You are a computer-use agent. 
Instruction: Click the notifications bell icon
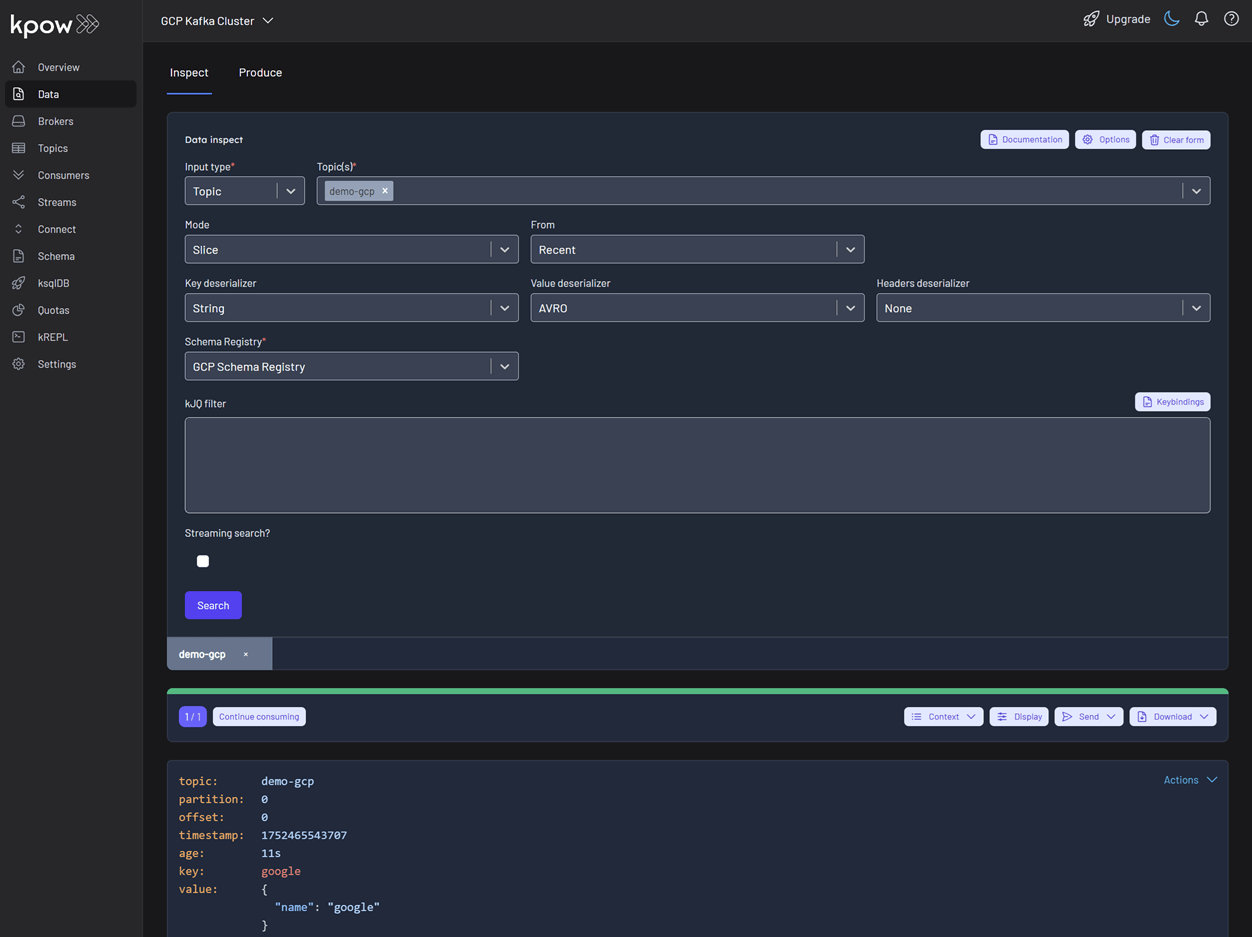(x=1201, y=19)
